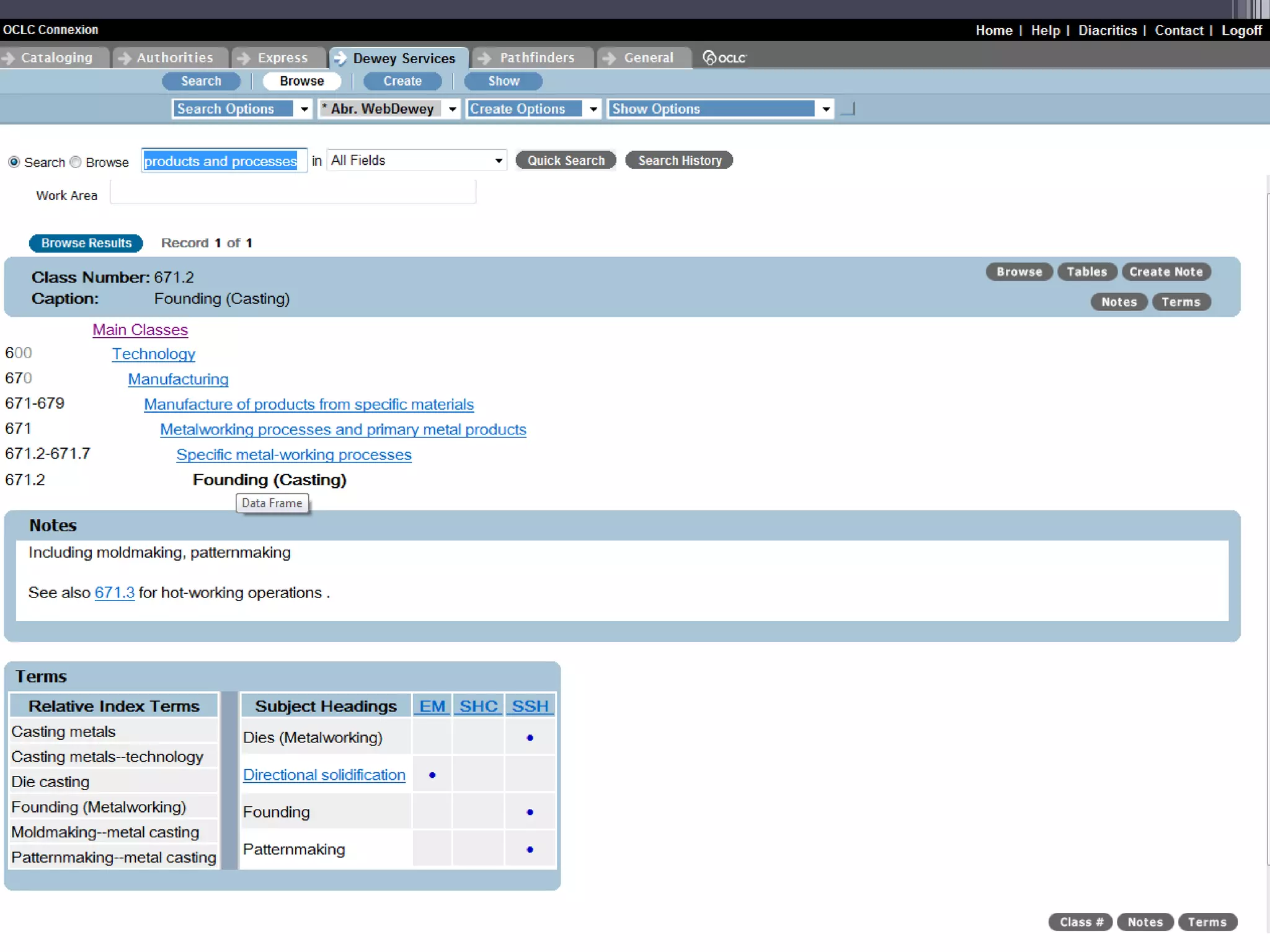Viewport: 1270px width, 952px height.
Task: Follow the 671.3 link in Notes
Action: (114, 593)
